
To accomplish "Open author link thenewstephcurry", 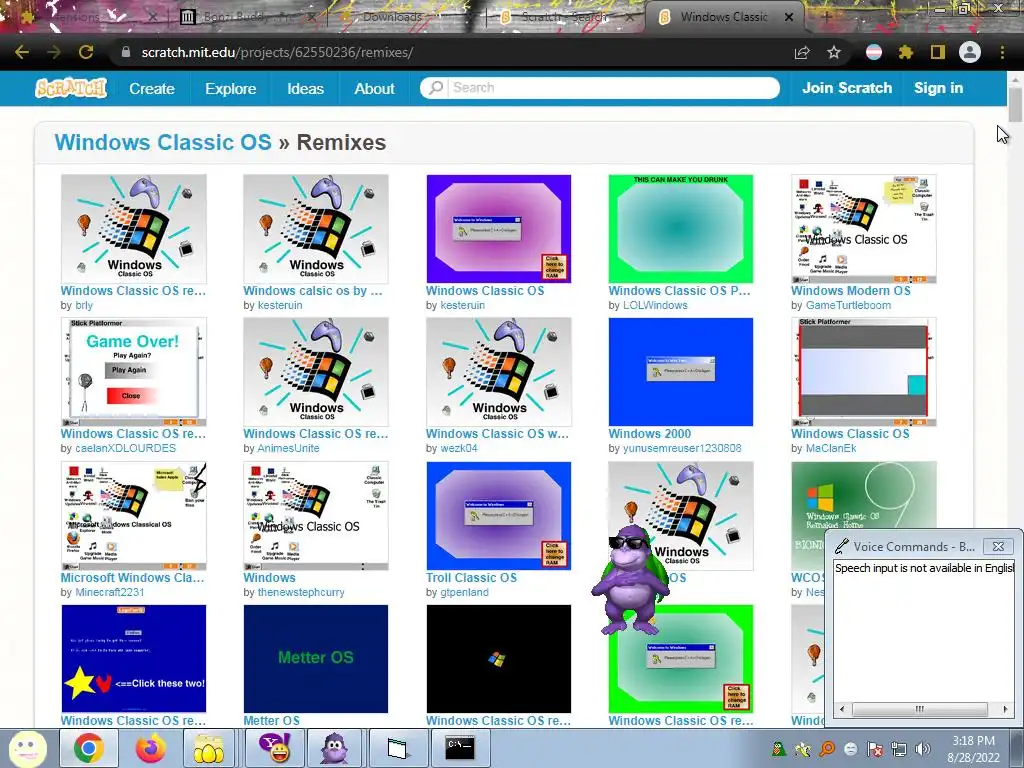I will point(300,592).
